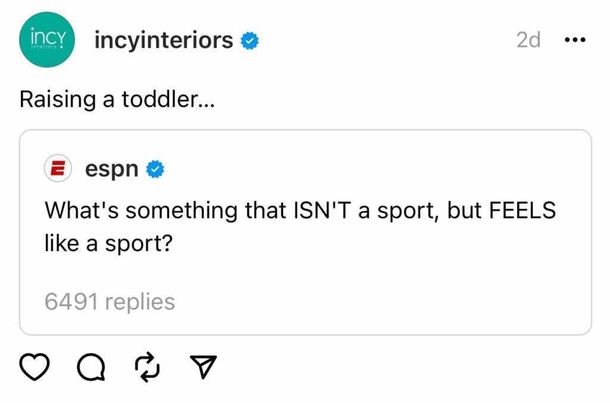Open the incyinteriors username profile link
Screen dimensions: 610x403
click(x=164, y=41)
